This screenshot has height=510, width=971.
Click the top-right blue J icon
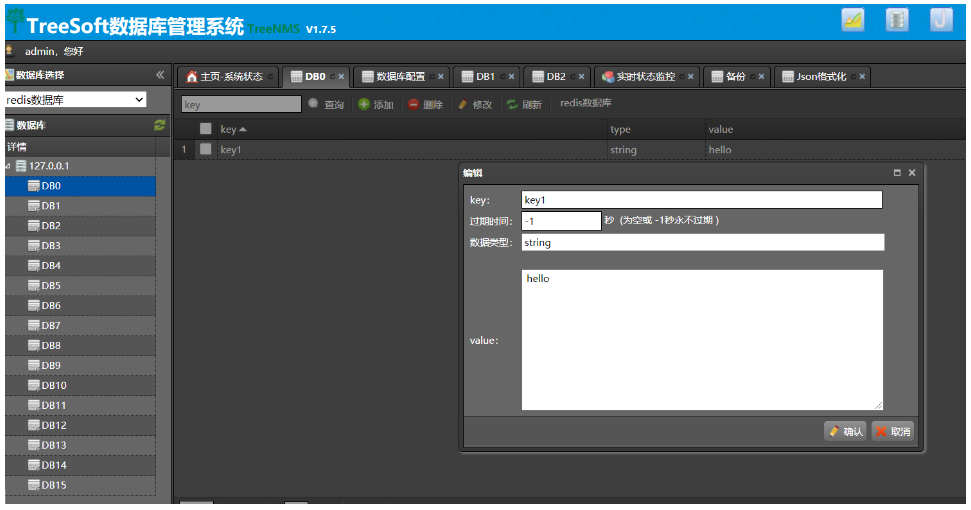tap(940, 19)
